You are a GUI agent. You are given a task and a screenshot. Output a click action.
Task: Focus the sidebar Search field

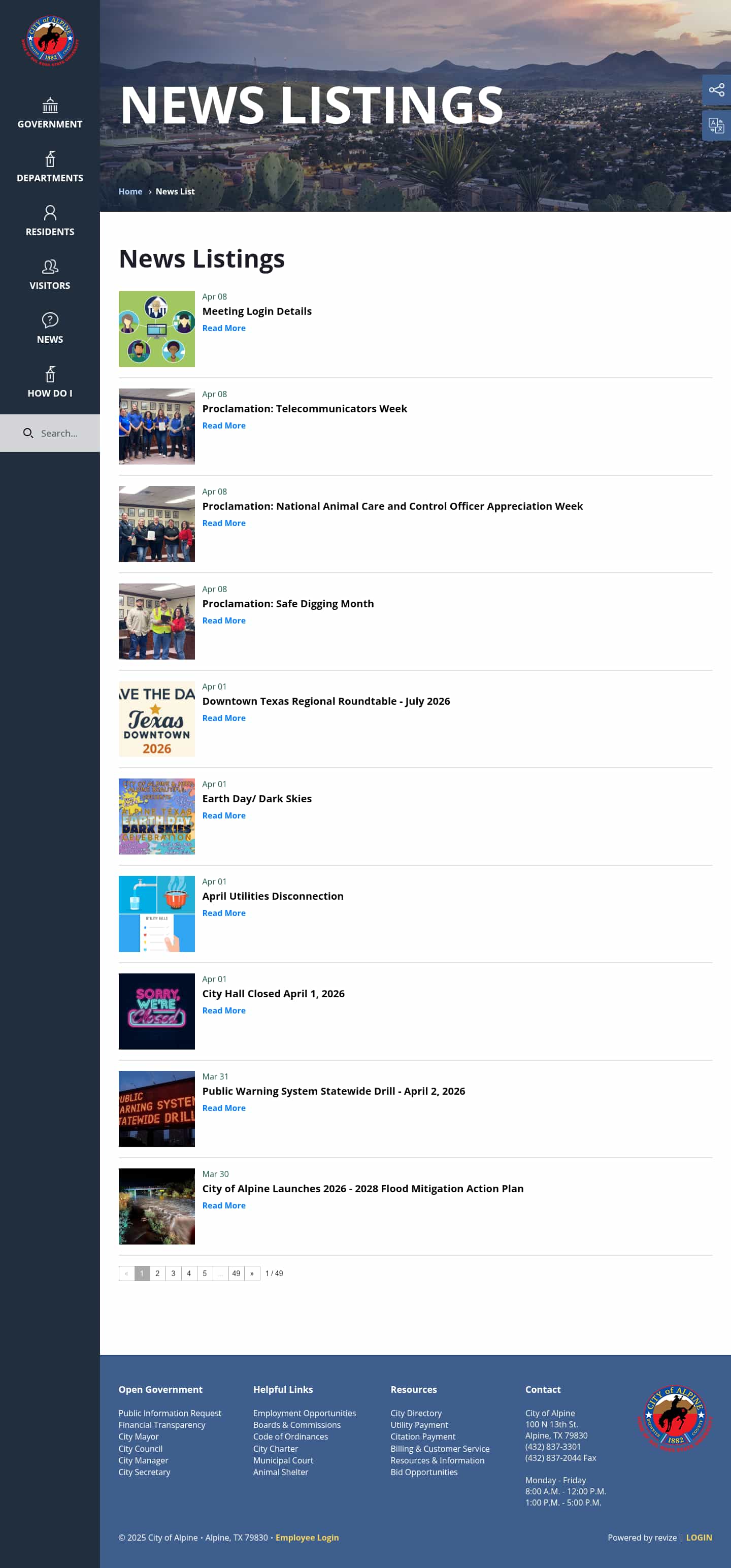pyautogui.click(x=50, y=433)
